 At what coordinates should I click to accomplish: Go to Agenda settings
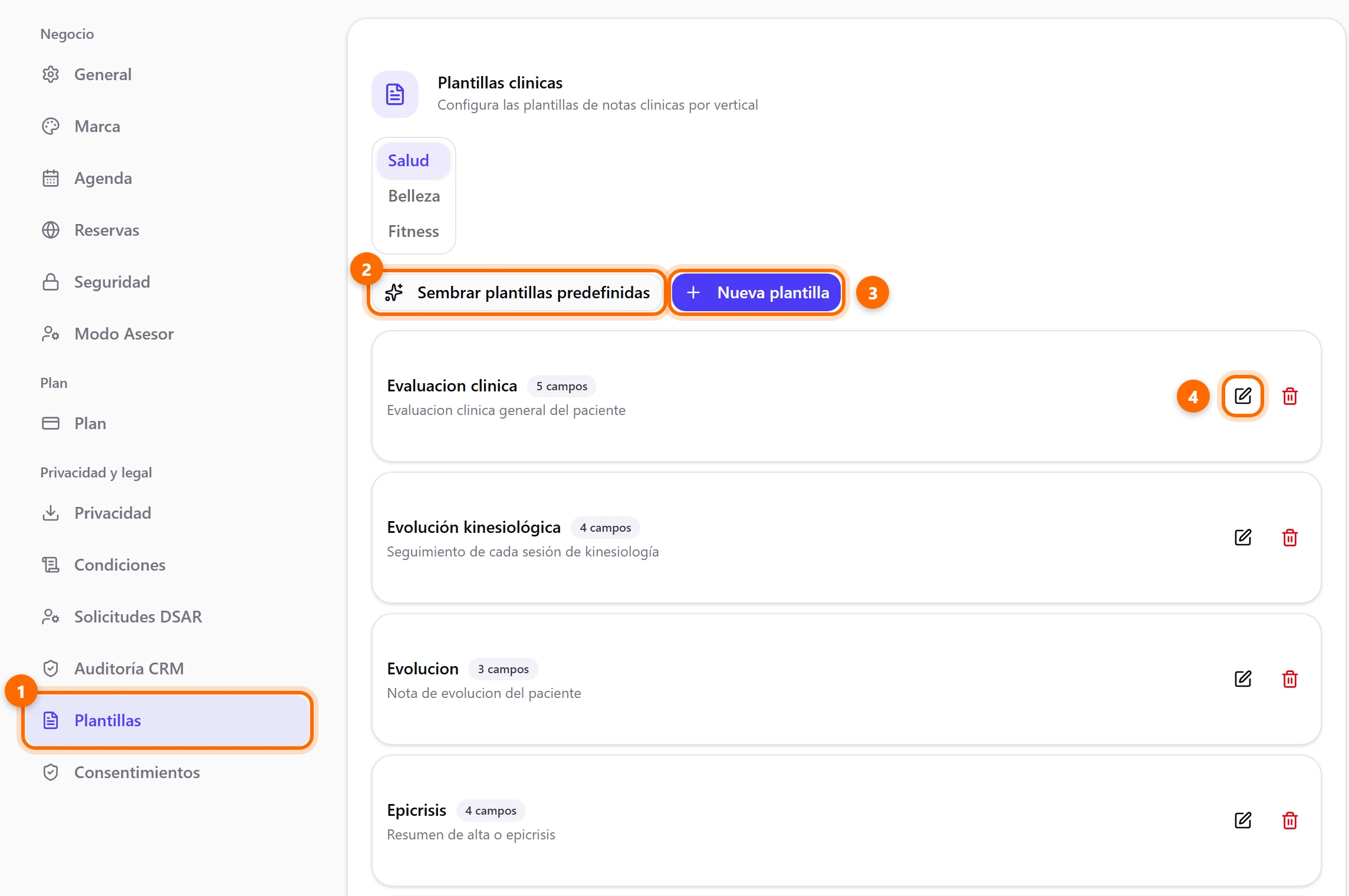pos(167,178)
